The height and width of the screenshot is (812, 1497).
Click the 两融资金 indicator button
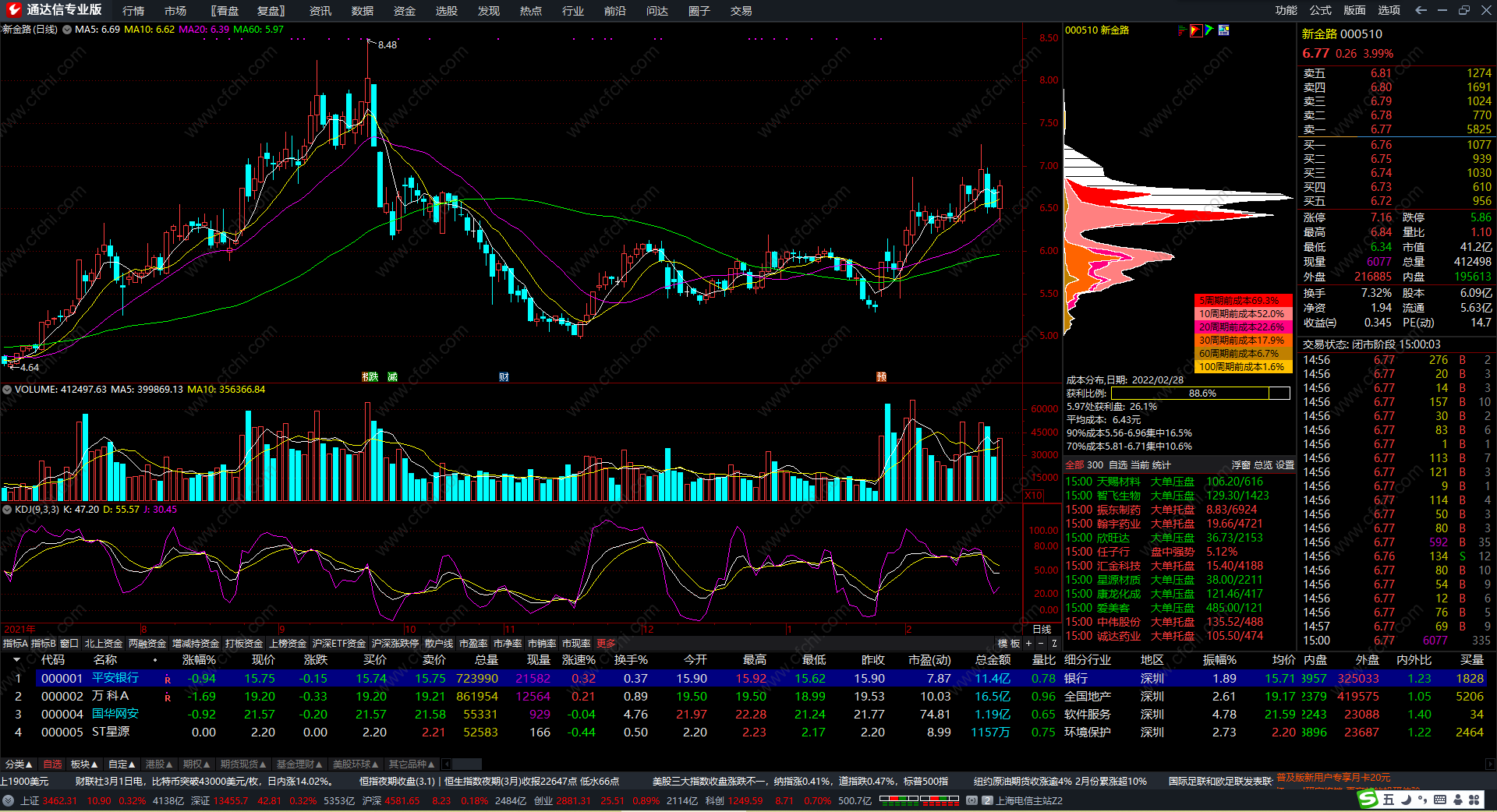(x=147, y=644)
